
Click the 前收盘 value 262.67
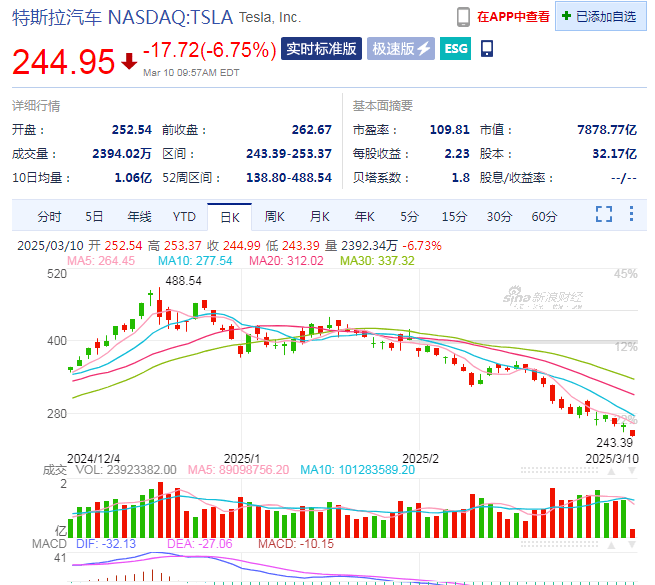pyautogui.click(x=312, y=130)
